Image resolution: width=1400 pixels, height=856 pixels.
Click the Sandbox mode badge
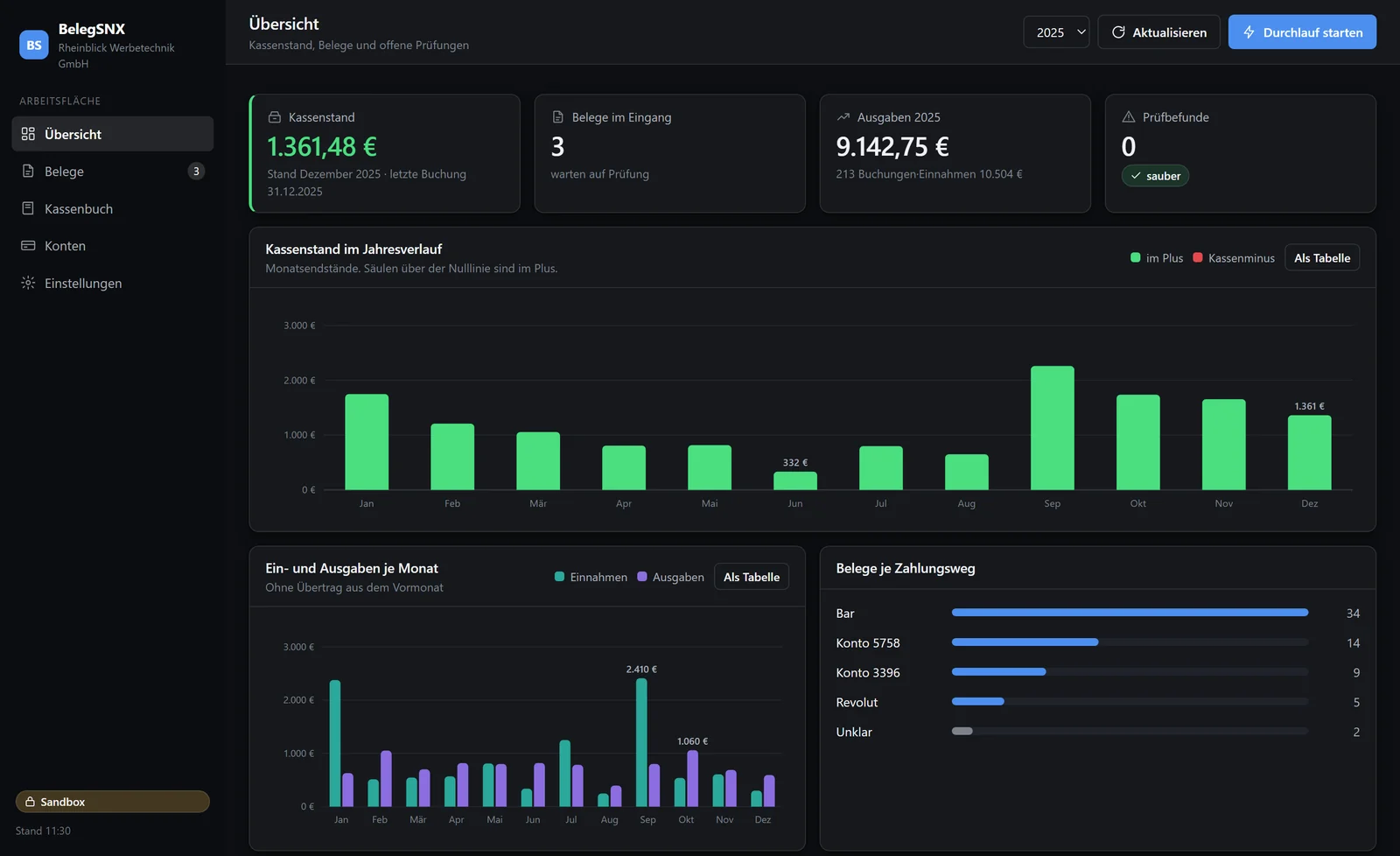(113, 802)
